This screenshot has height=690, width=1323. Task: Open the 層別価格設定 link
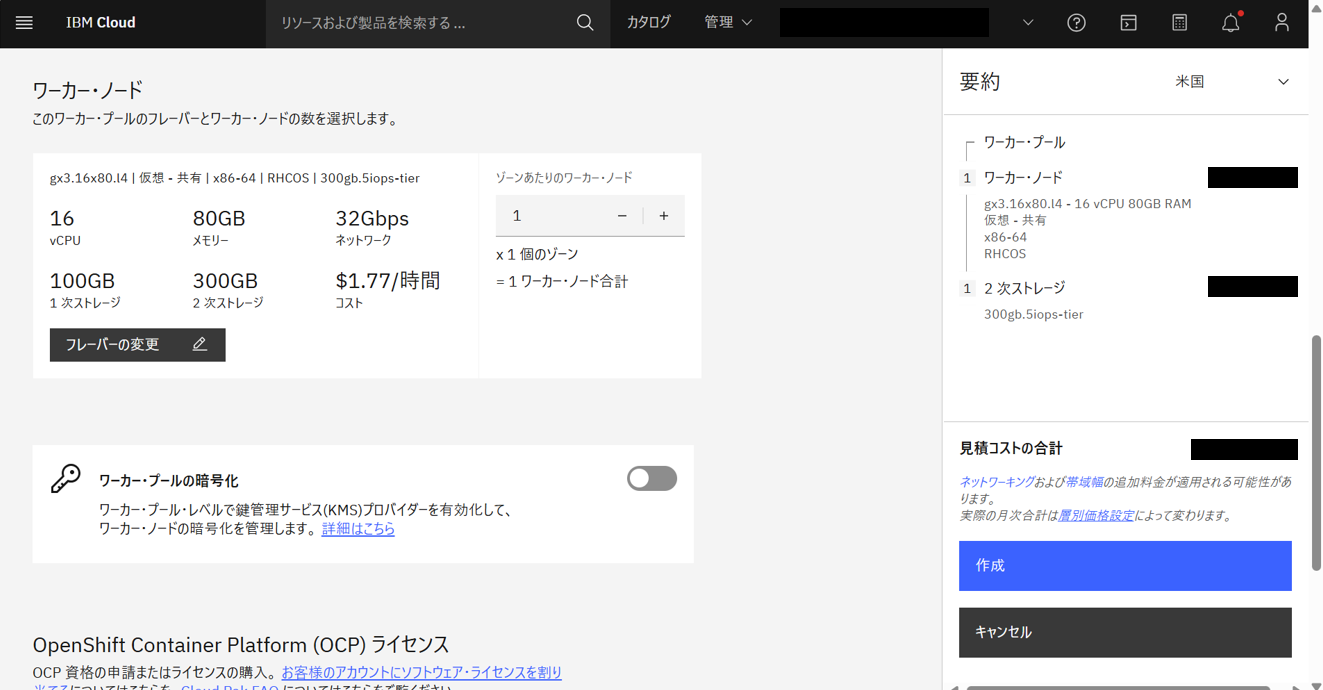pyautogui.click(x=1096, y=516)
